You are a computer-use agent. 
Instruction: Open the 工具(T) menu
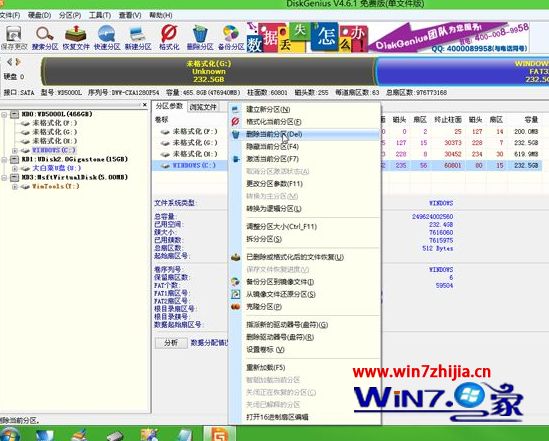coord(100,15)
